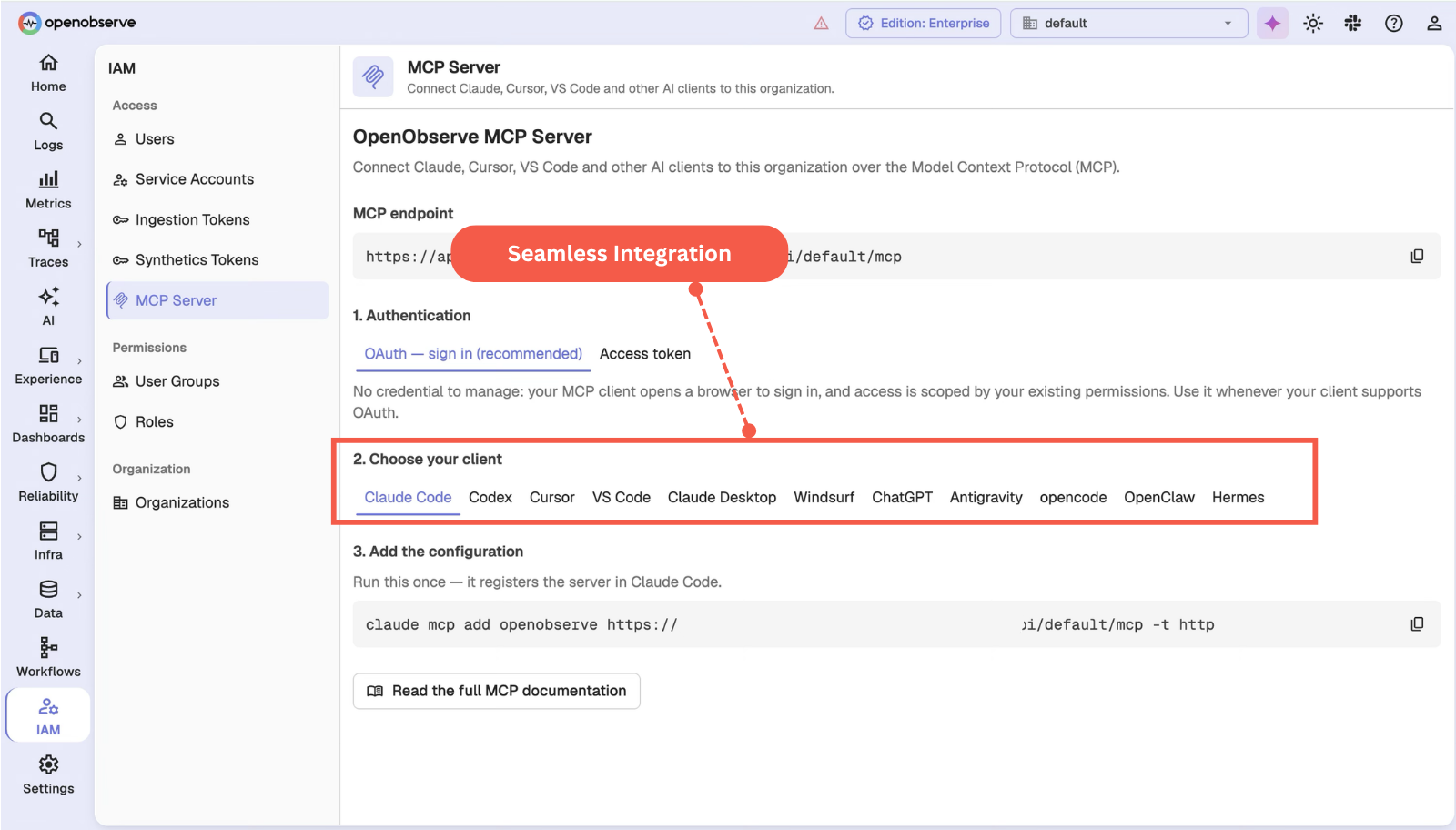Screen dimensions: 1456x830
Task: Open Roles under Permissions
Action: (217, 422)
